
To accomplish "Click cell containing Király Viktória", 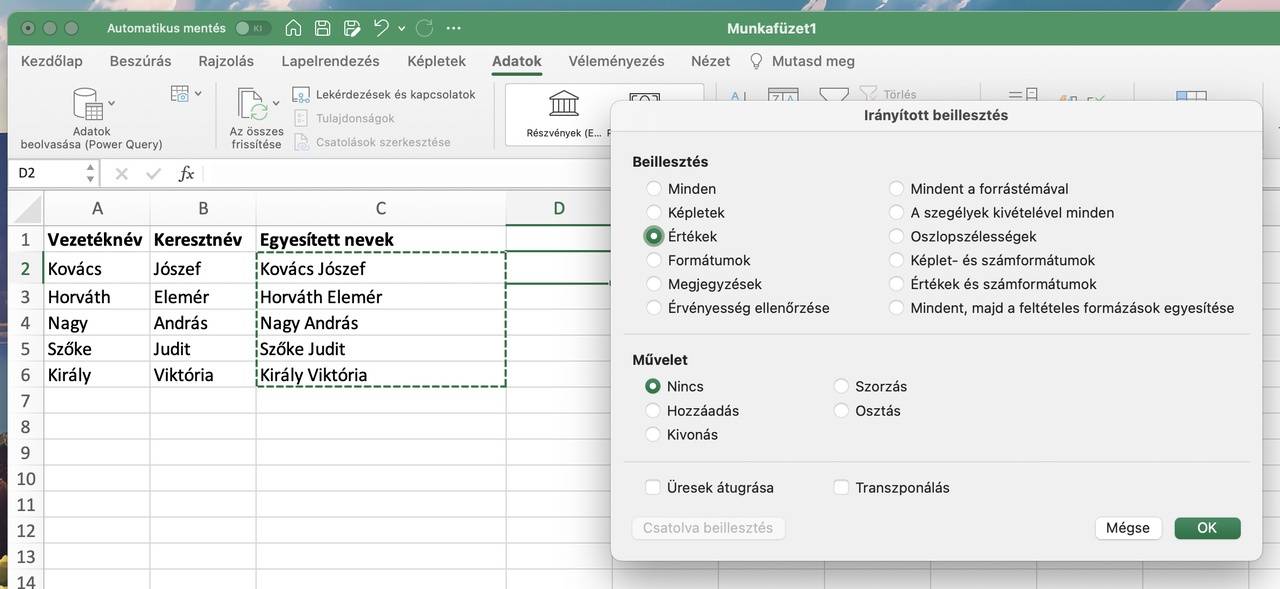I will 381,375.
